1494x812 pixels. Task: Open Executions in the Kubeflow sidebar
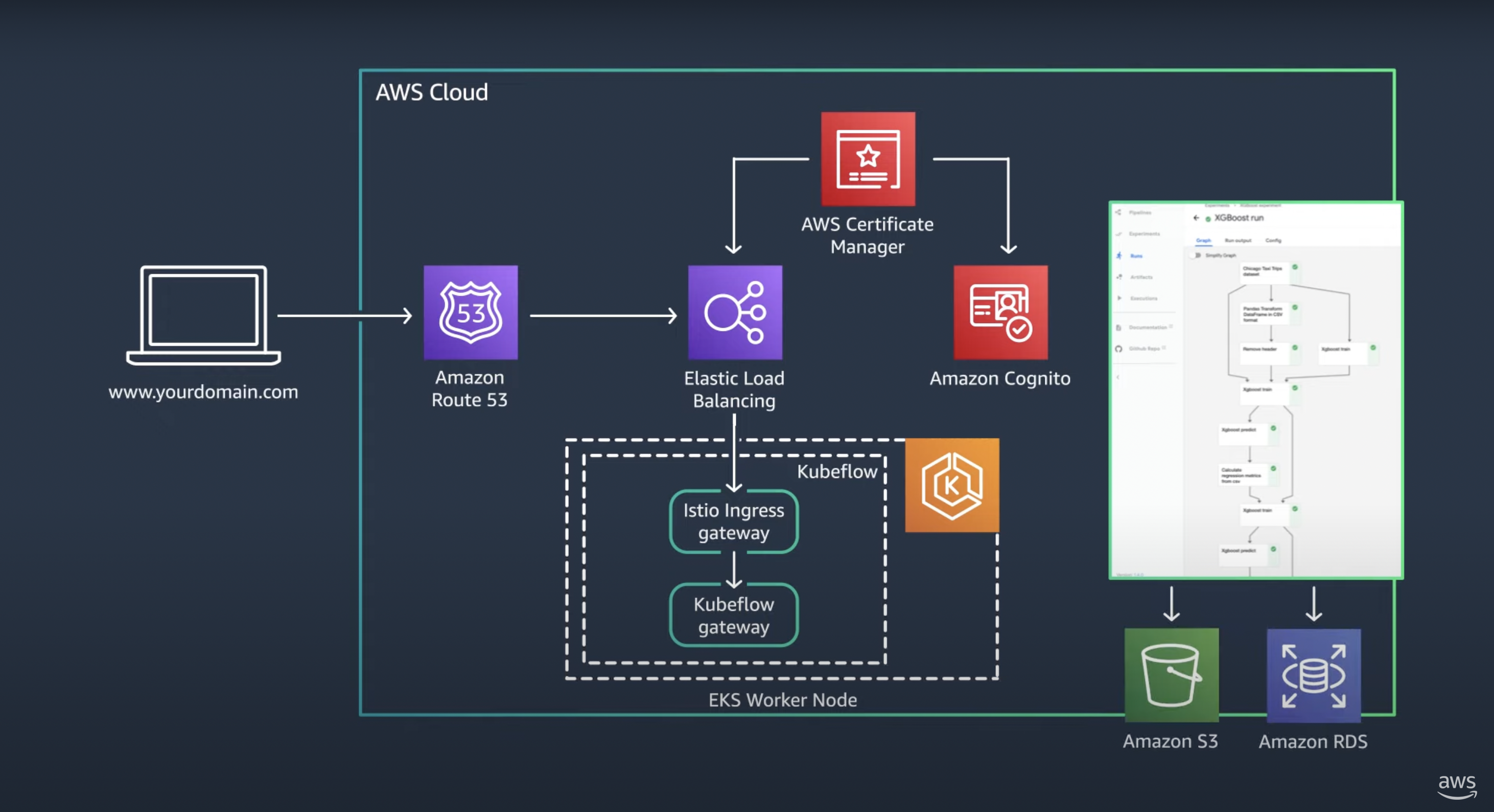pyautogui.click(x=1143, y=298)
